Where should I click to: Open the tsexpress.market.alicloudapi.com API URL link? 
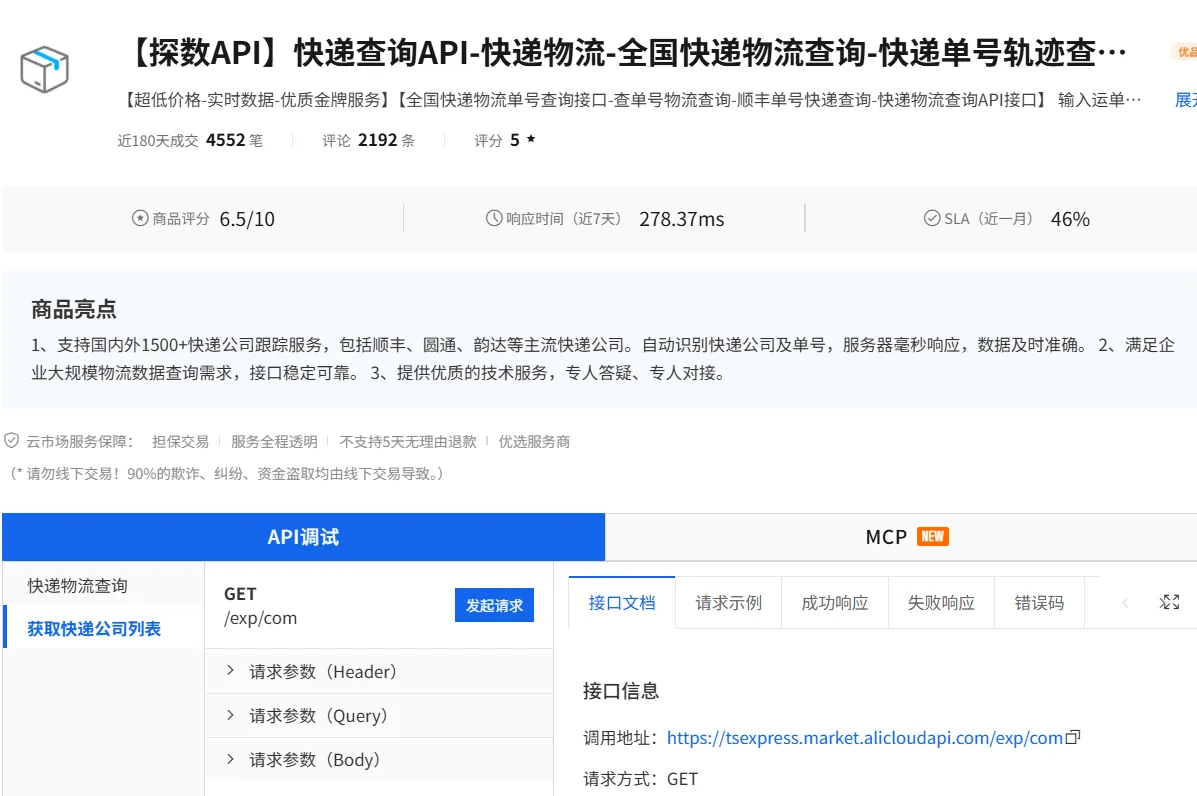(x=865, y=738)
